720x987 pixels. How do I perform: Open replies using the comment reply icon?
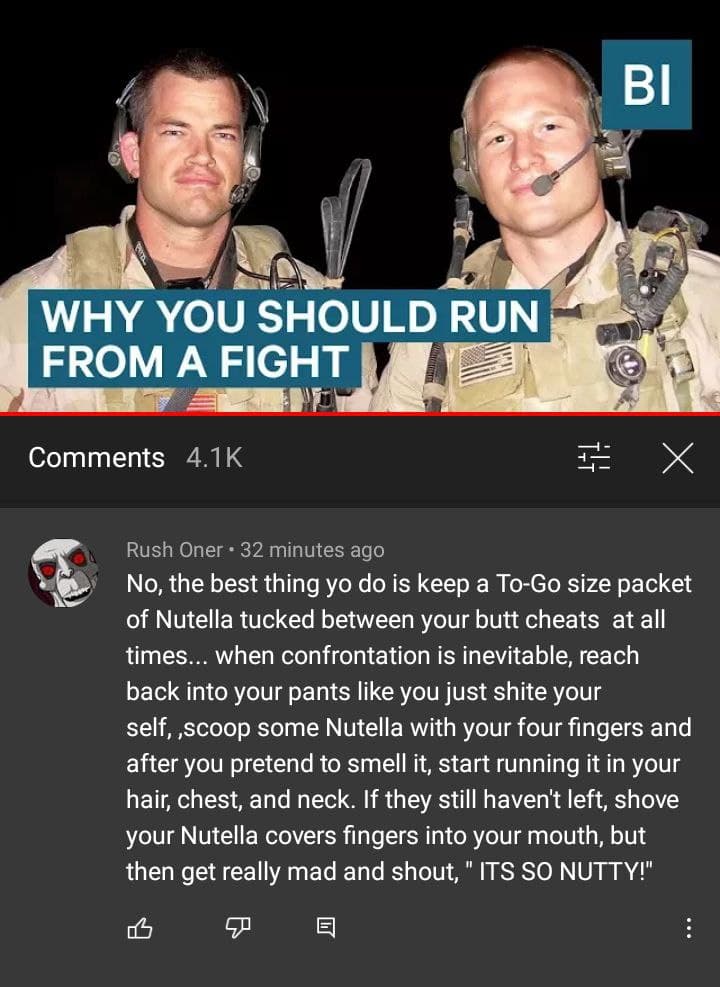pyautogui.click(x=325, y=927)
